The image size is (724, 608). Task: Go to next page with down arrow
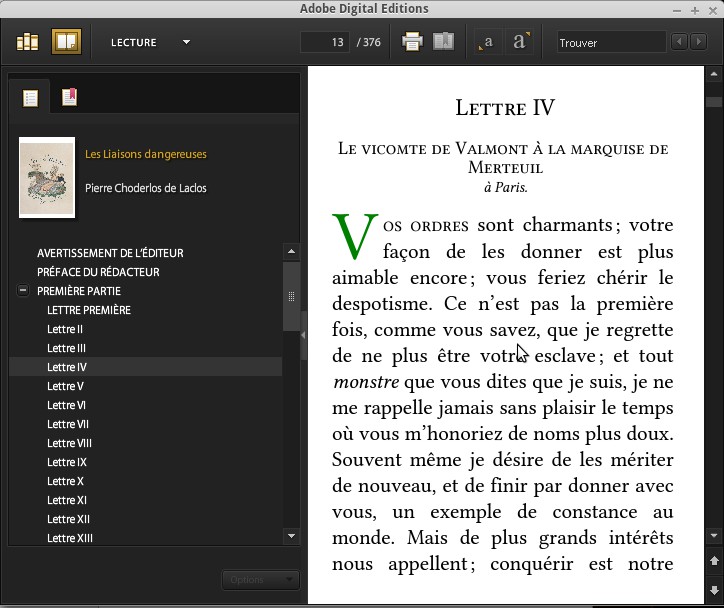(x=714, y=590)
